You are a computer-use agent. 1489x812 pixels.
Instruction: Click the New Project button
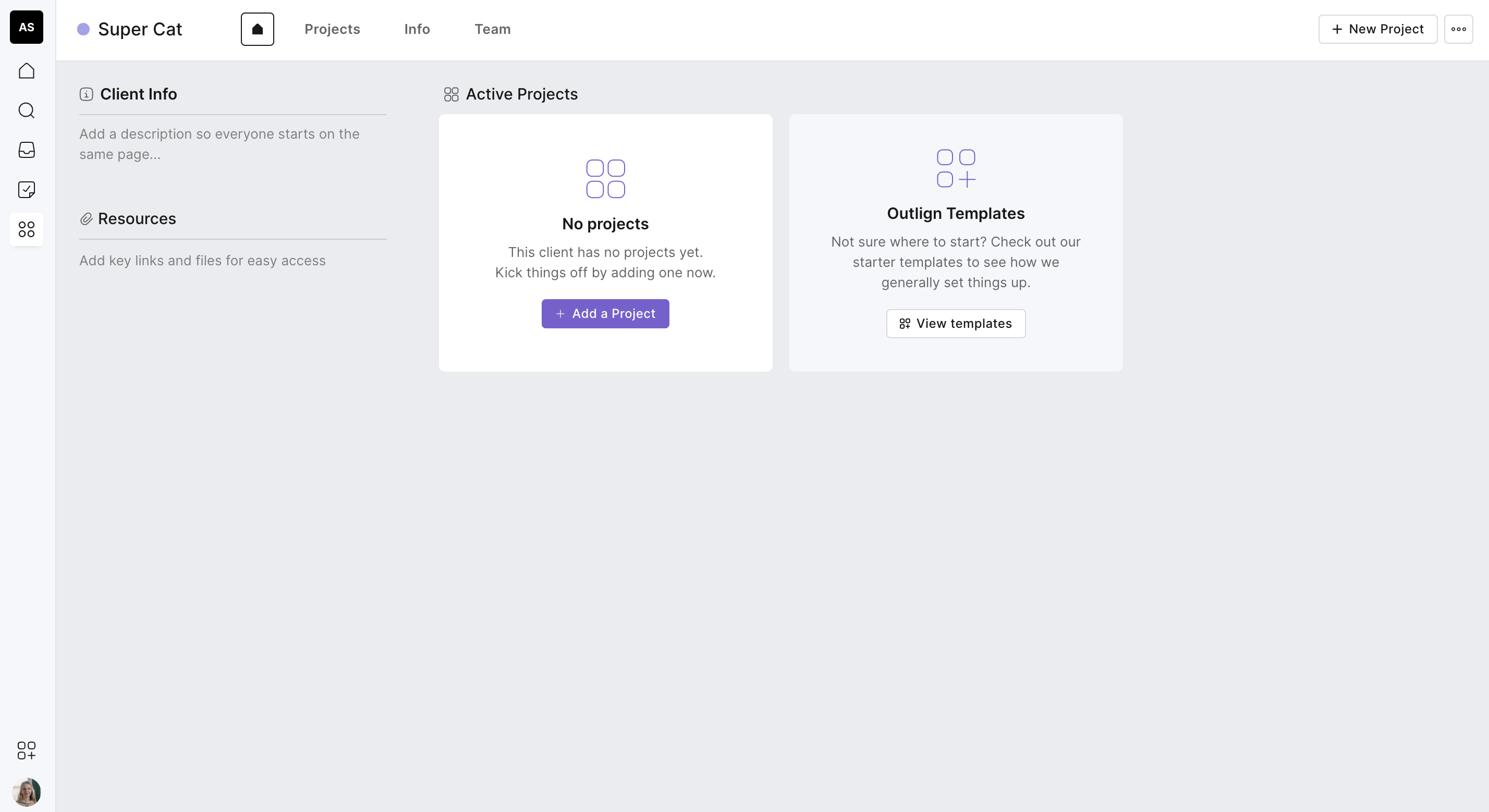tap(1377, 29)
